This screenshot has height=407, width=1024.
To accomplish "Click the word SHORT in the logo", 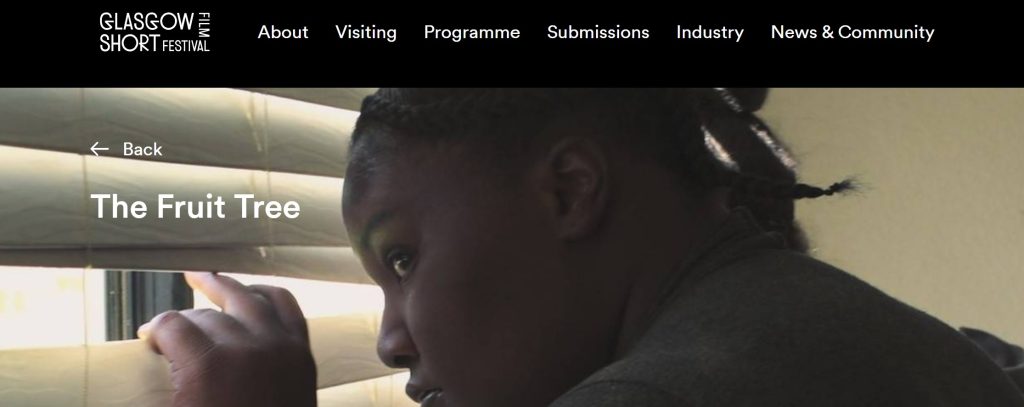I will 129,43.
